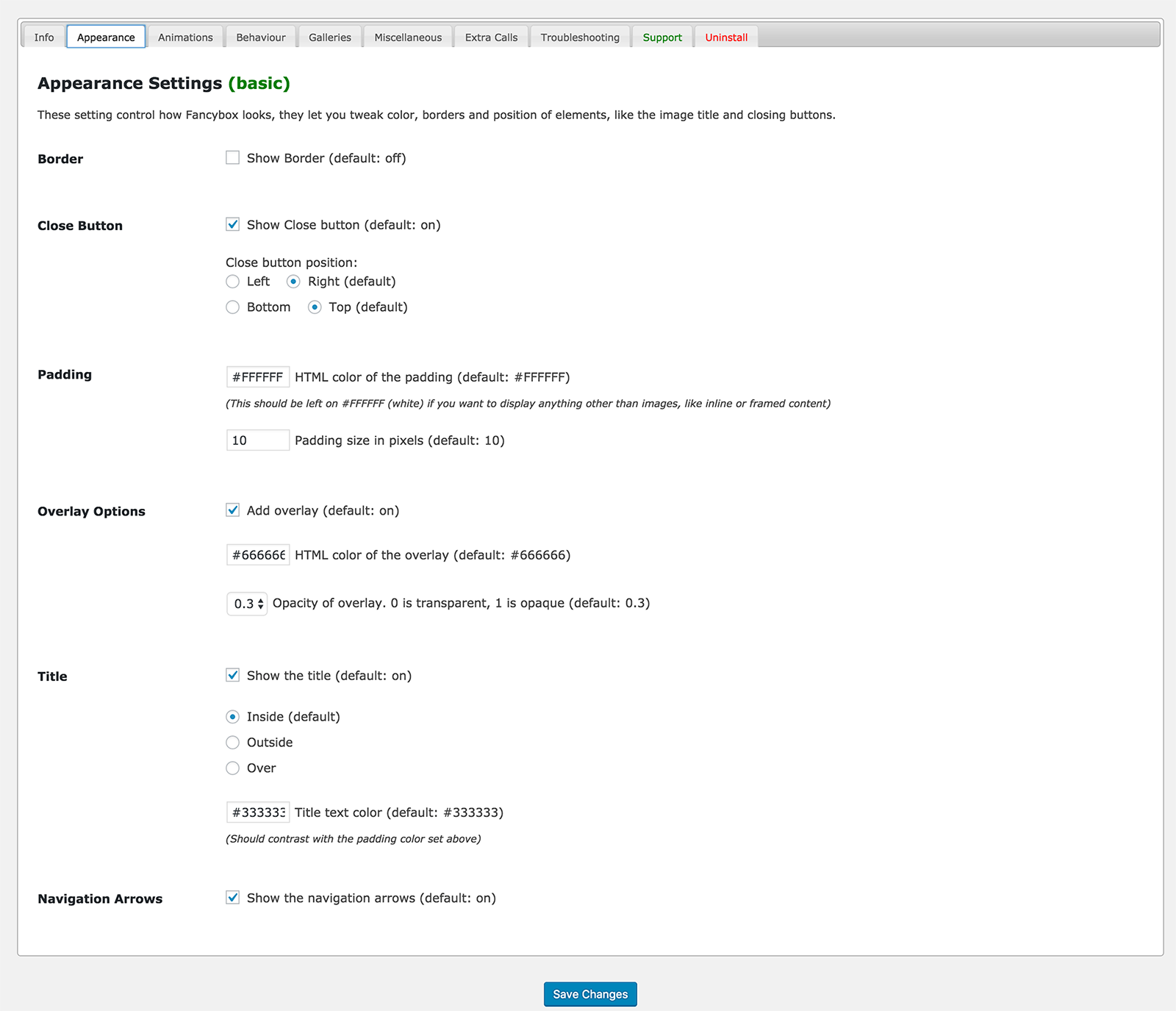Open the Troubleshooting tab
The image size is (1176, 1011).
point(580,37)
